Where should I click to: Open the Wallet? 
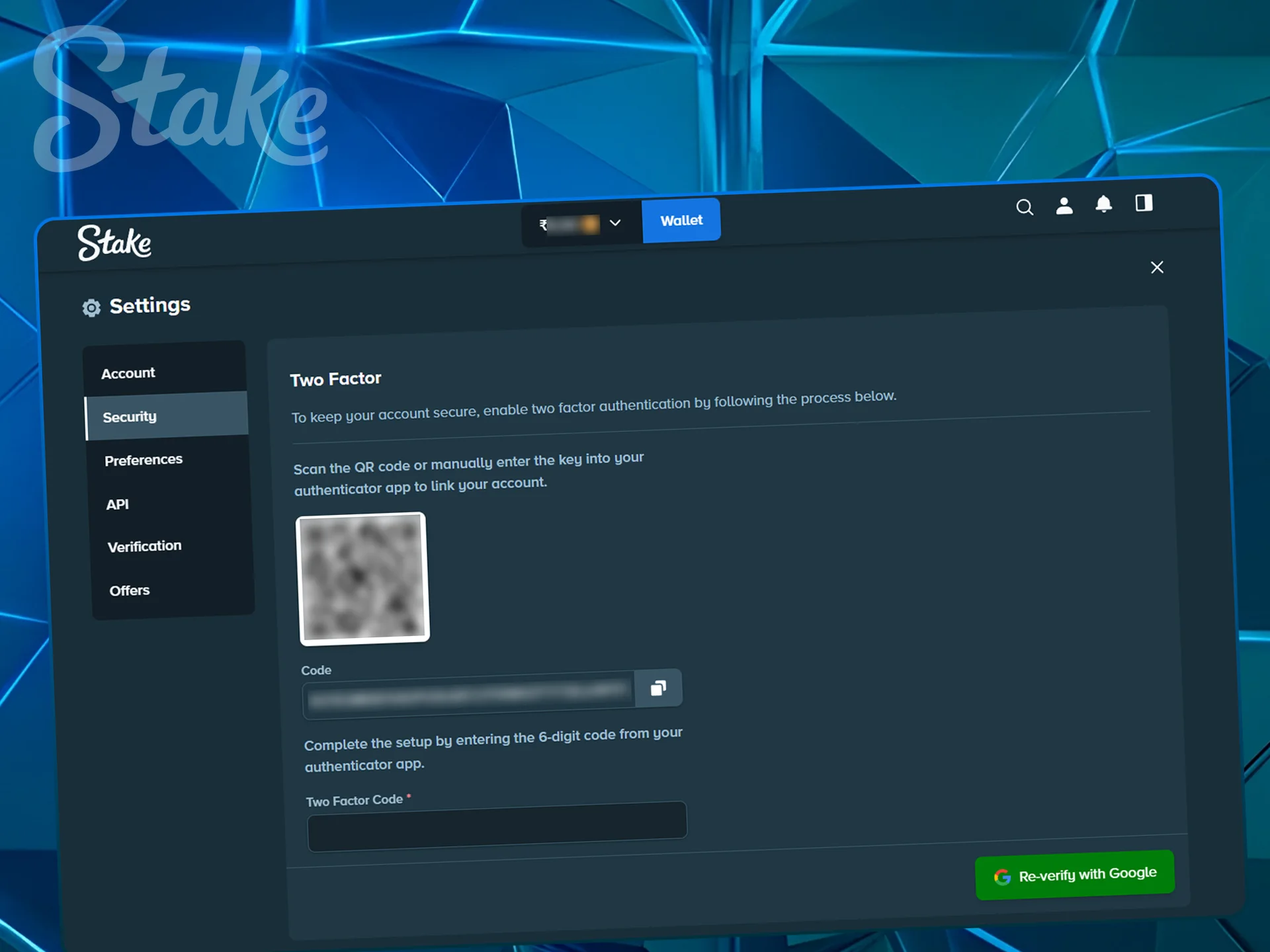tap(681, 220)
